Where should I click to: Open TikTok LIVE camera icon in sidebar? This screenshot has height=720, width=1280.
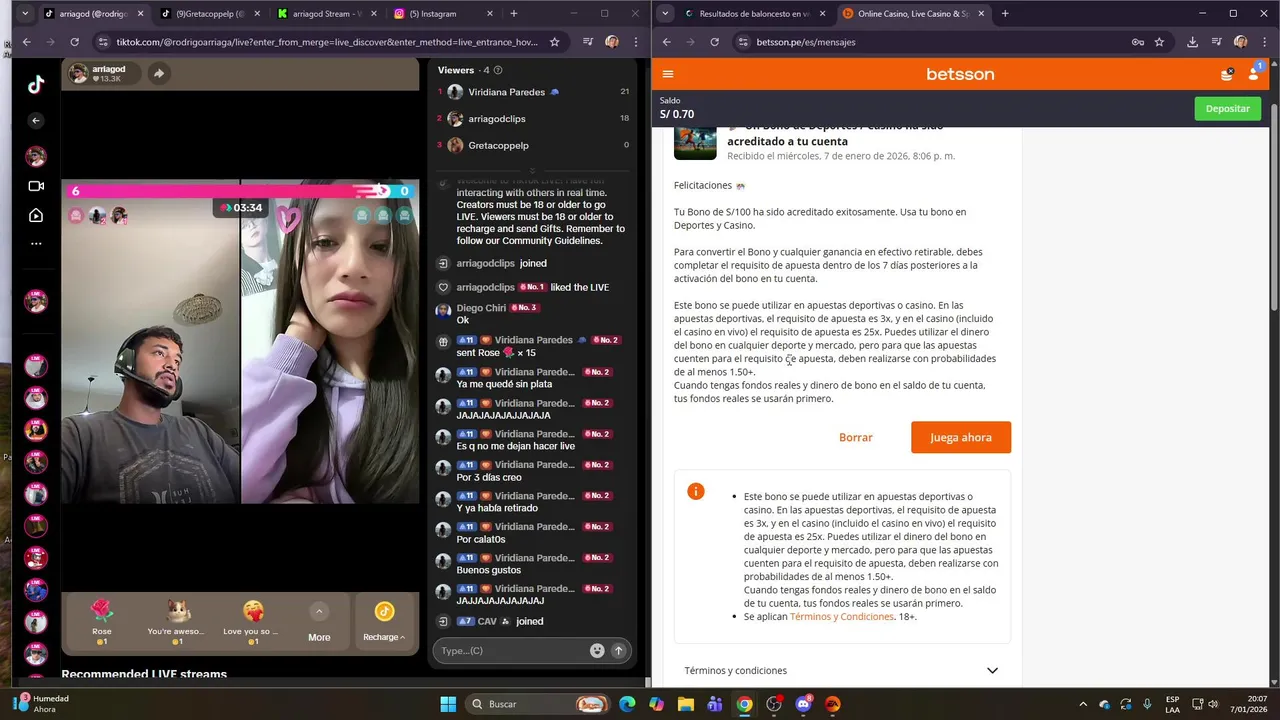coord(36,186)
